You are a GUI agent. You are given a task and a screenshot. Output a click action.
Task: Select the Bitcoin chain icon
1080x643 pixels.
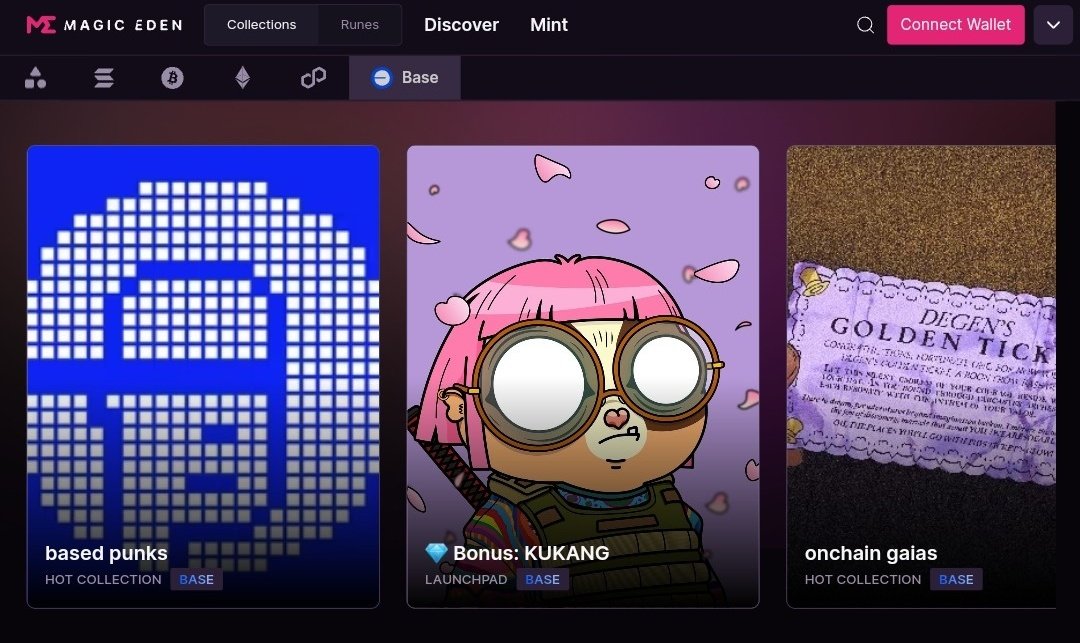[x=172, y=78]
